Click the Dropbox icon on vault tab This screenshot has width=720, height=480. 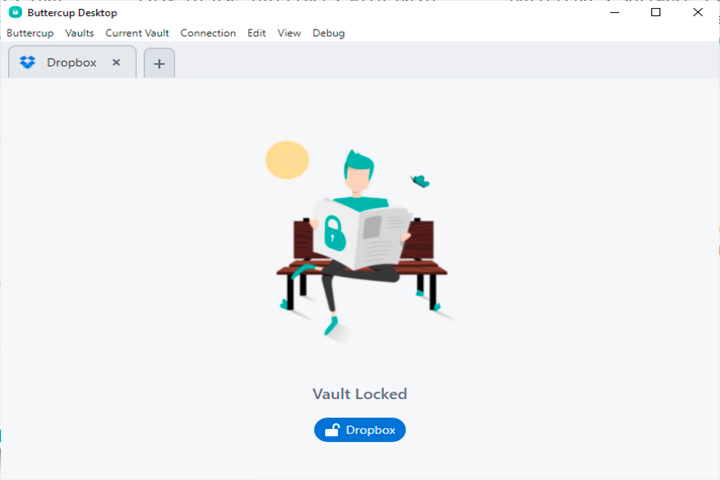pos(28,62)
